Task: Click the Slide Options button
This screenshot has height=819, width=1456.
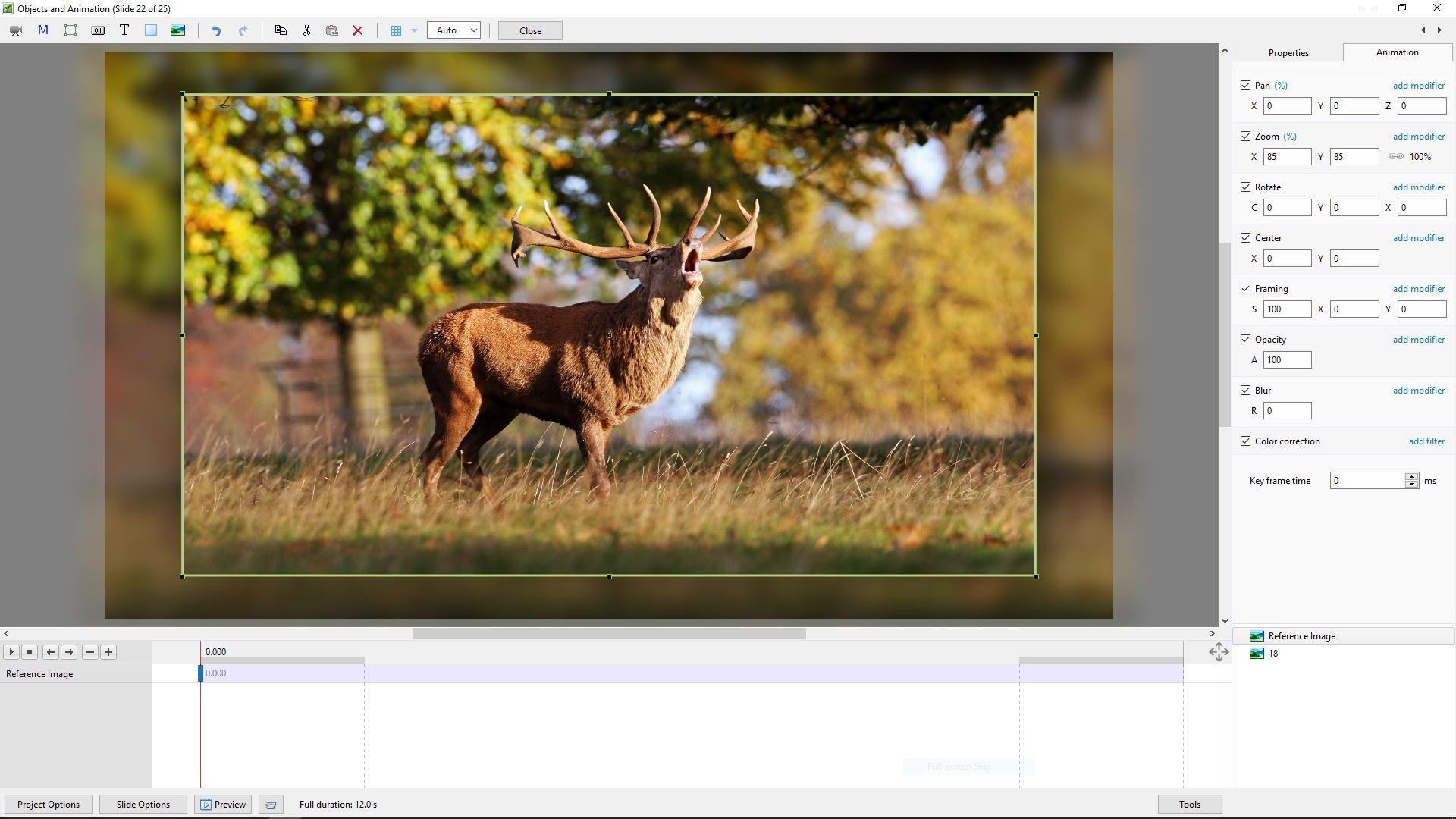Action: pos(143,805)
